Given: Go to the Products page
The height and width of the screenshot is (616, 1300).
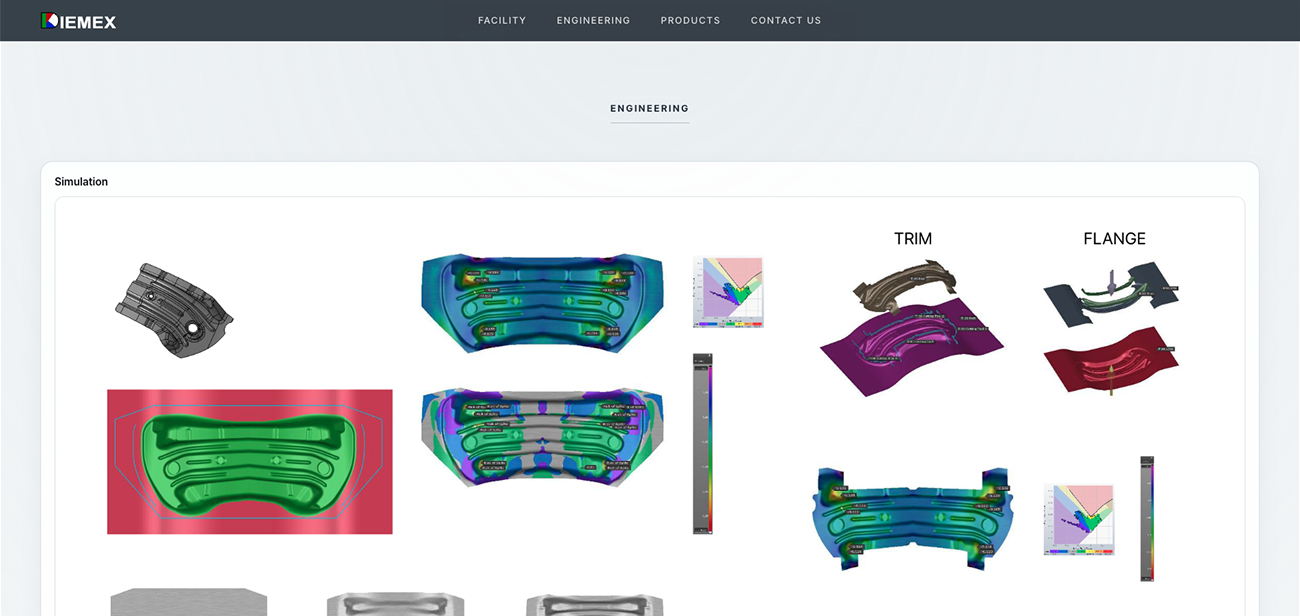Looking at the screenshot, I should [x=690, y=20].
